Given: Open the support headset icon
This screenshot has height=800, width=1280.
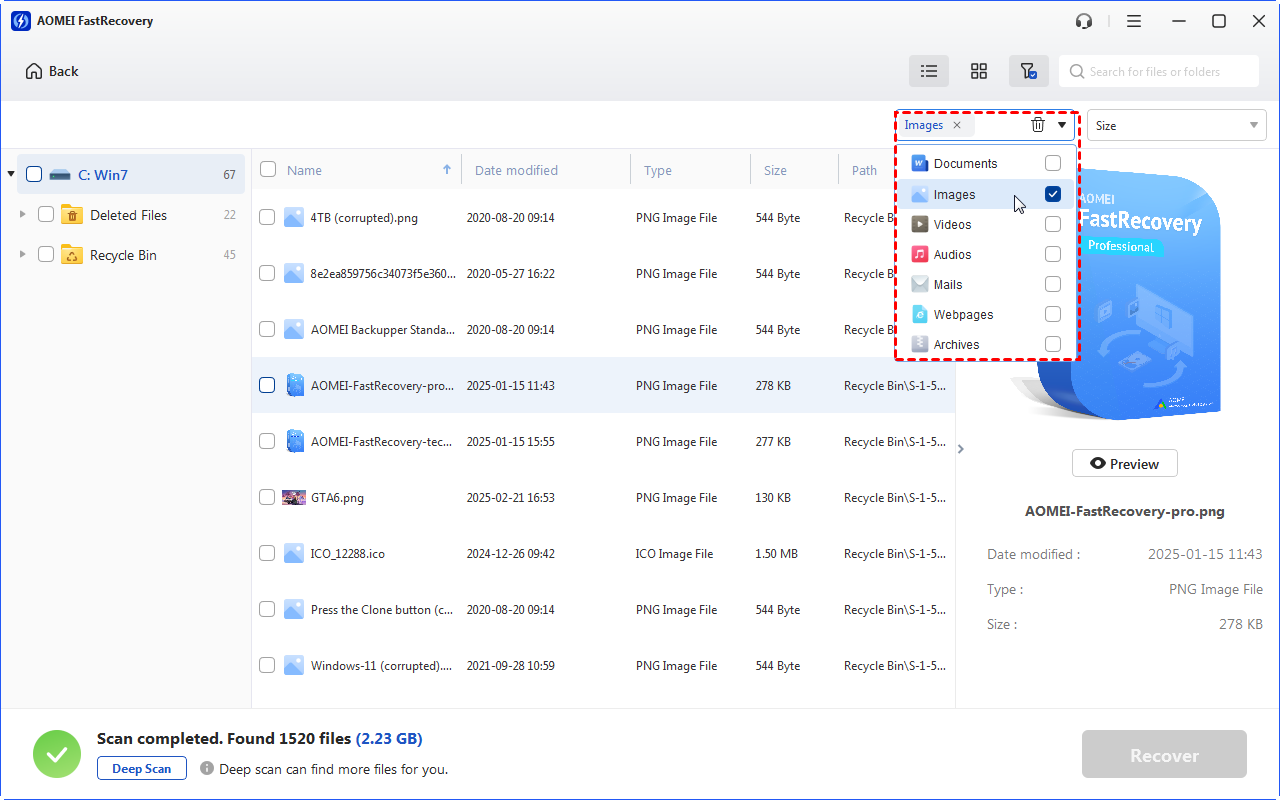Looking at the screenshot, I should (1084, 21).
